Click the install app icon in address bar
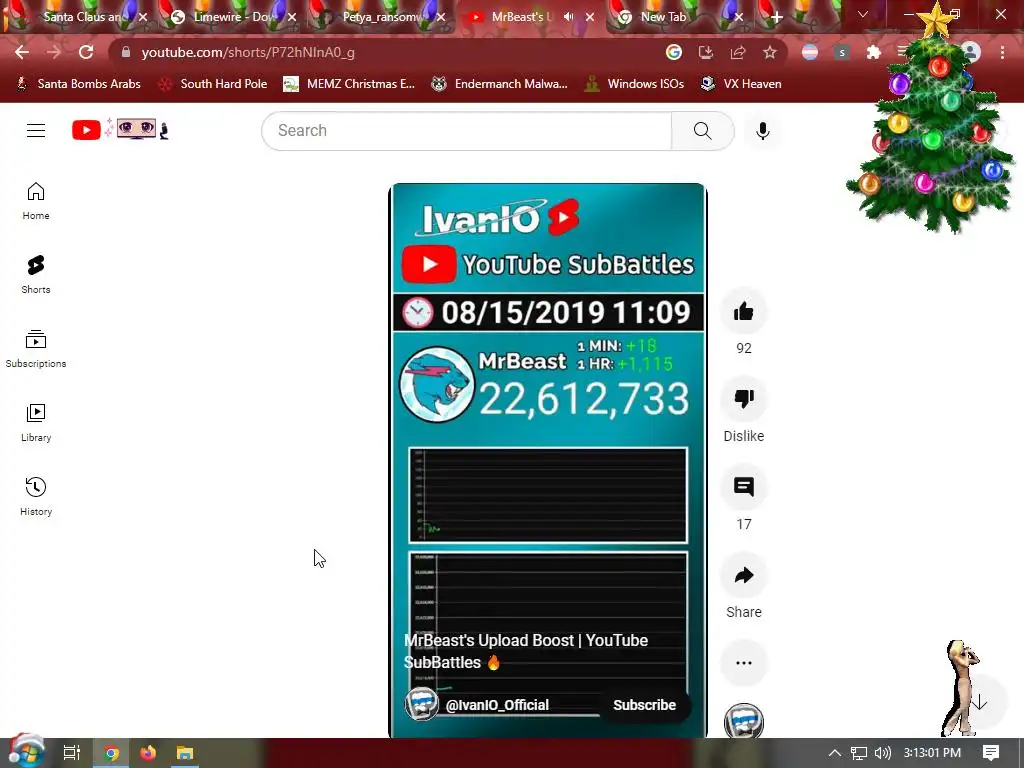The image size is (1024, 768). [706, 52]
